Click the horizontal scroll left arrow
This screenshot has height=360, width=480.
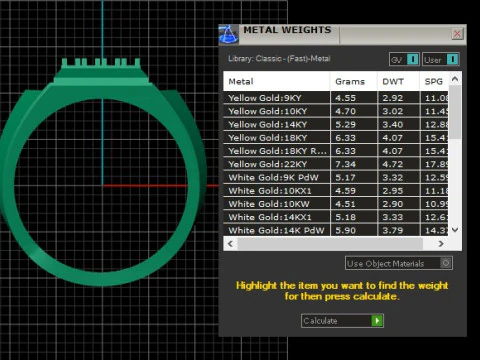pos(230,244)
